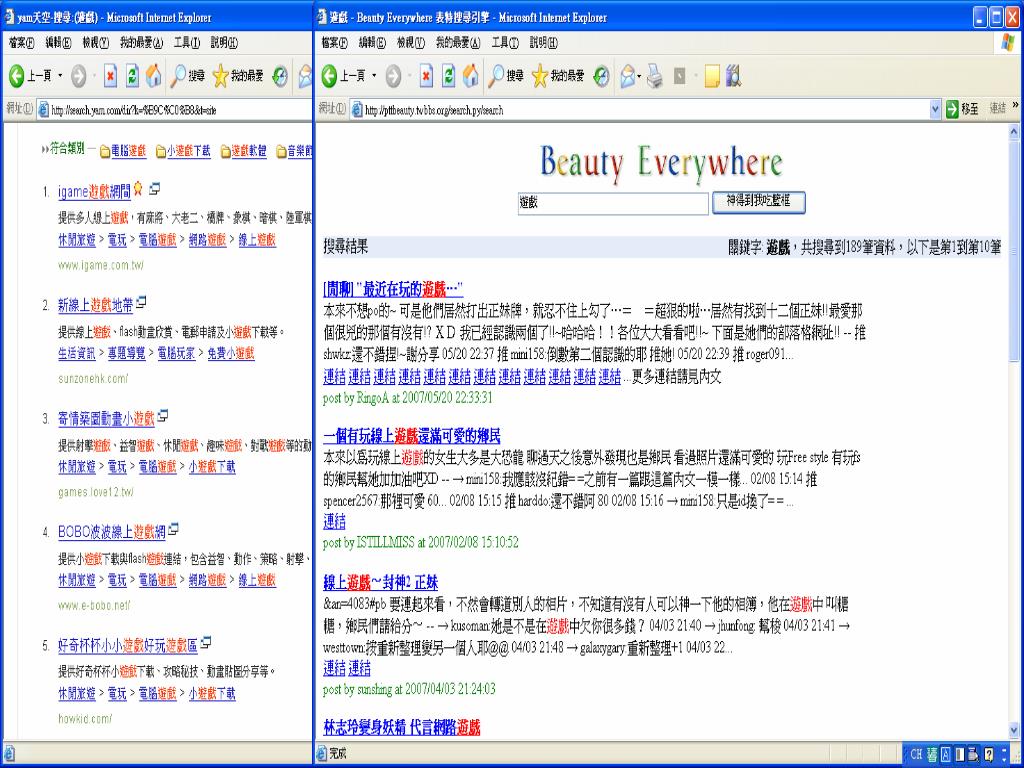Refresh the yam search window page
1024x768 pixels.
[132, 76]
